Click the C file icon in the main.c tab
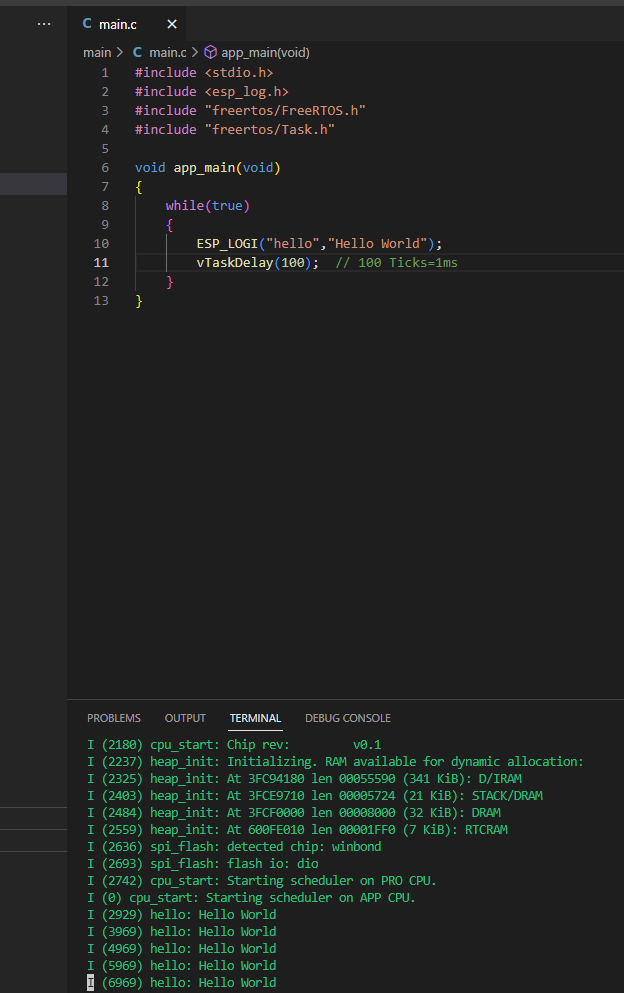624x993 pixels. 87,23
